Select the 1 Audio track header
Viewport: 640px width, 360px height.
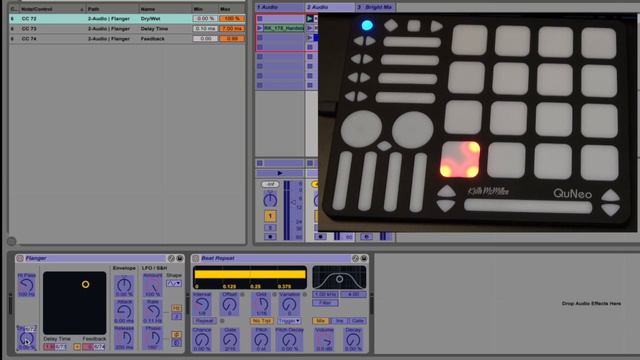pyautogui.click(x=280, y=7)
